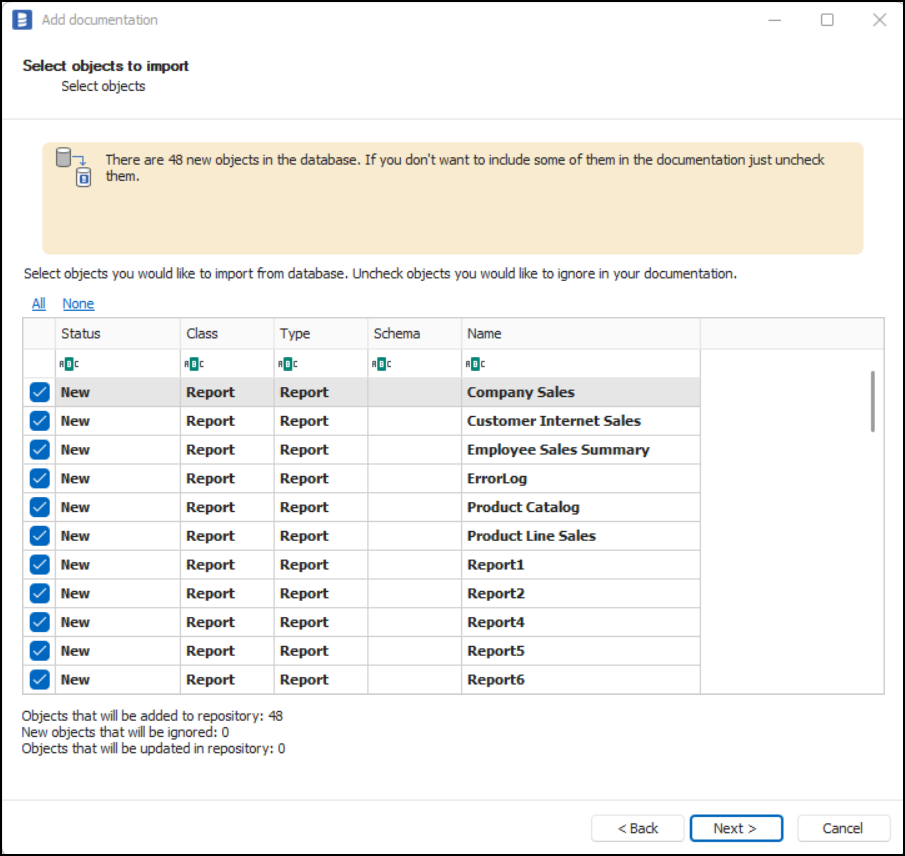This screenshot has width=905, height=856.
Task: Deselect all objects with the None link
Action: click(x=78, y=304)
